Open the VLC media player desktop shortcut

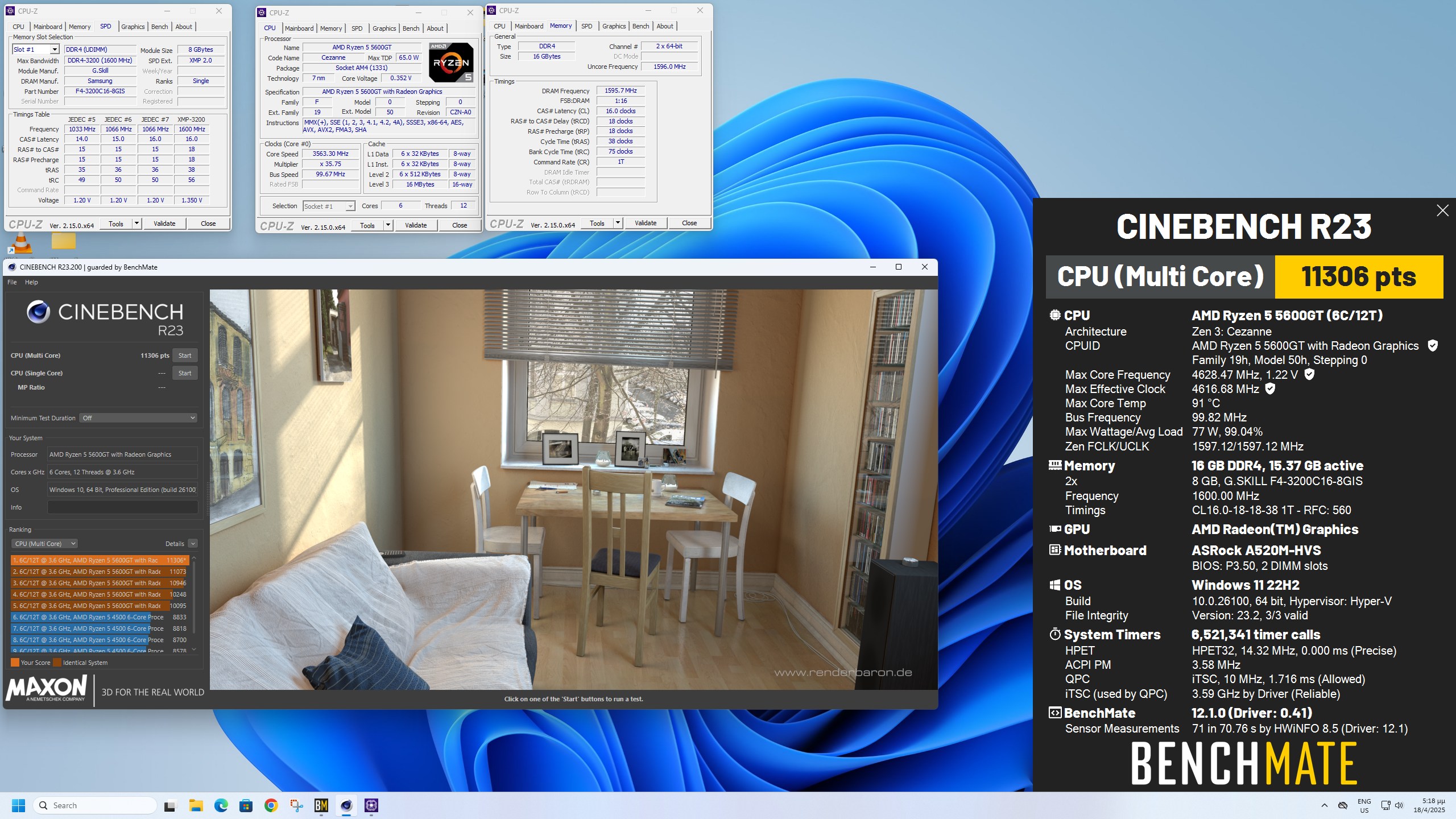coord(20,243)
